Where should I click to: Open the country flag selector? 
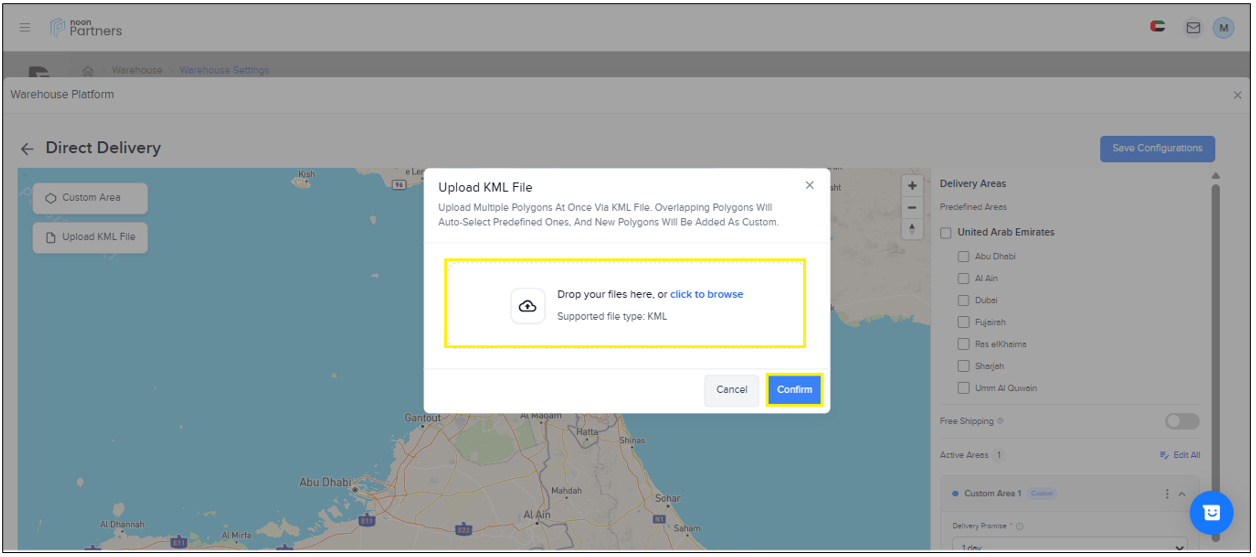(x=1158, y=27)
